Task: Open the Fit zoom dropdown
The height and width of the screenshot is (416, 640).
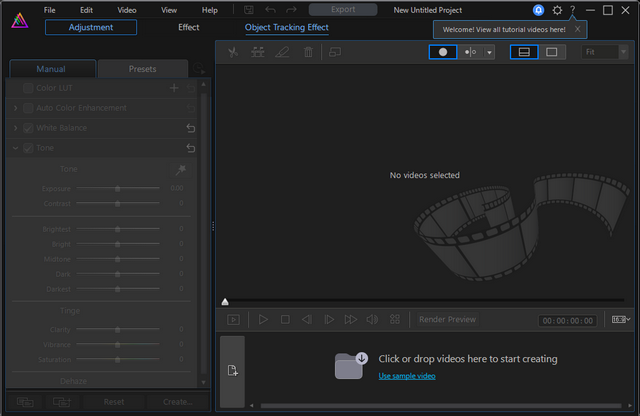Action: pos(604,52)
